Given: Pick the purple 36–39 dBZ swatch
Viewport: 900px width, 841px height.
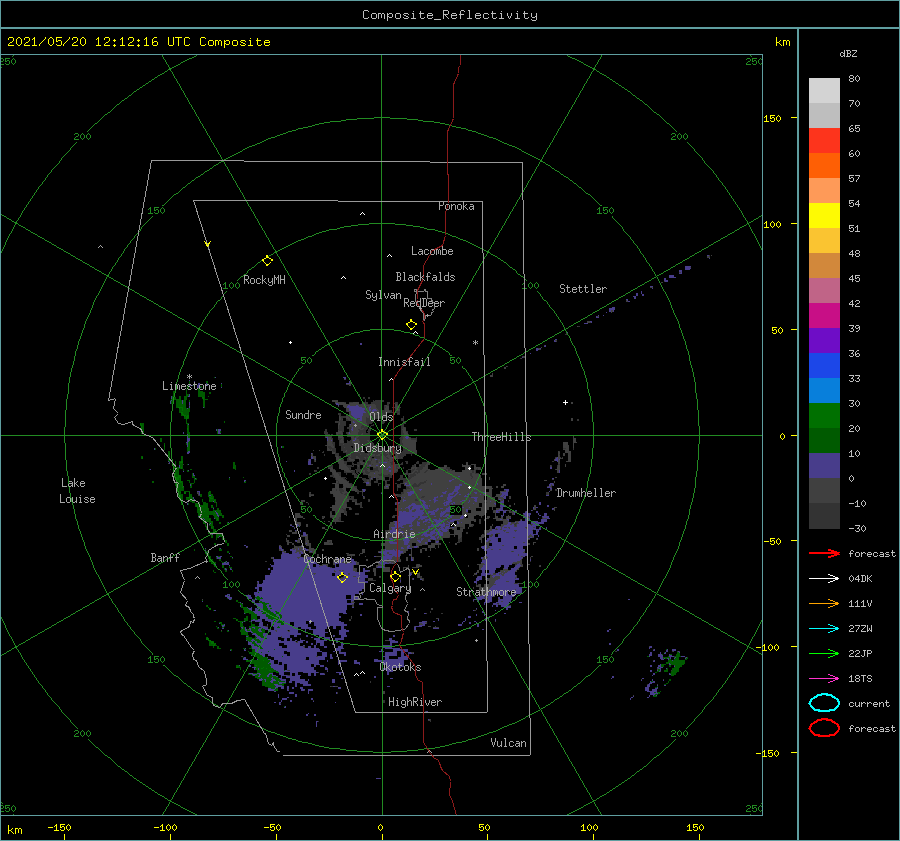Looking at the screenshot, I should (x=824, y=341).
